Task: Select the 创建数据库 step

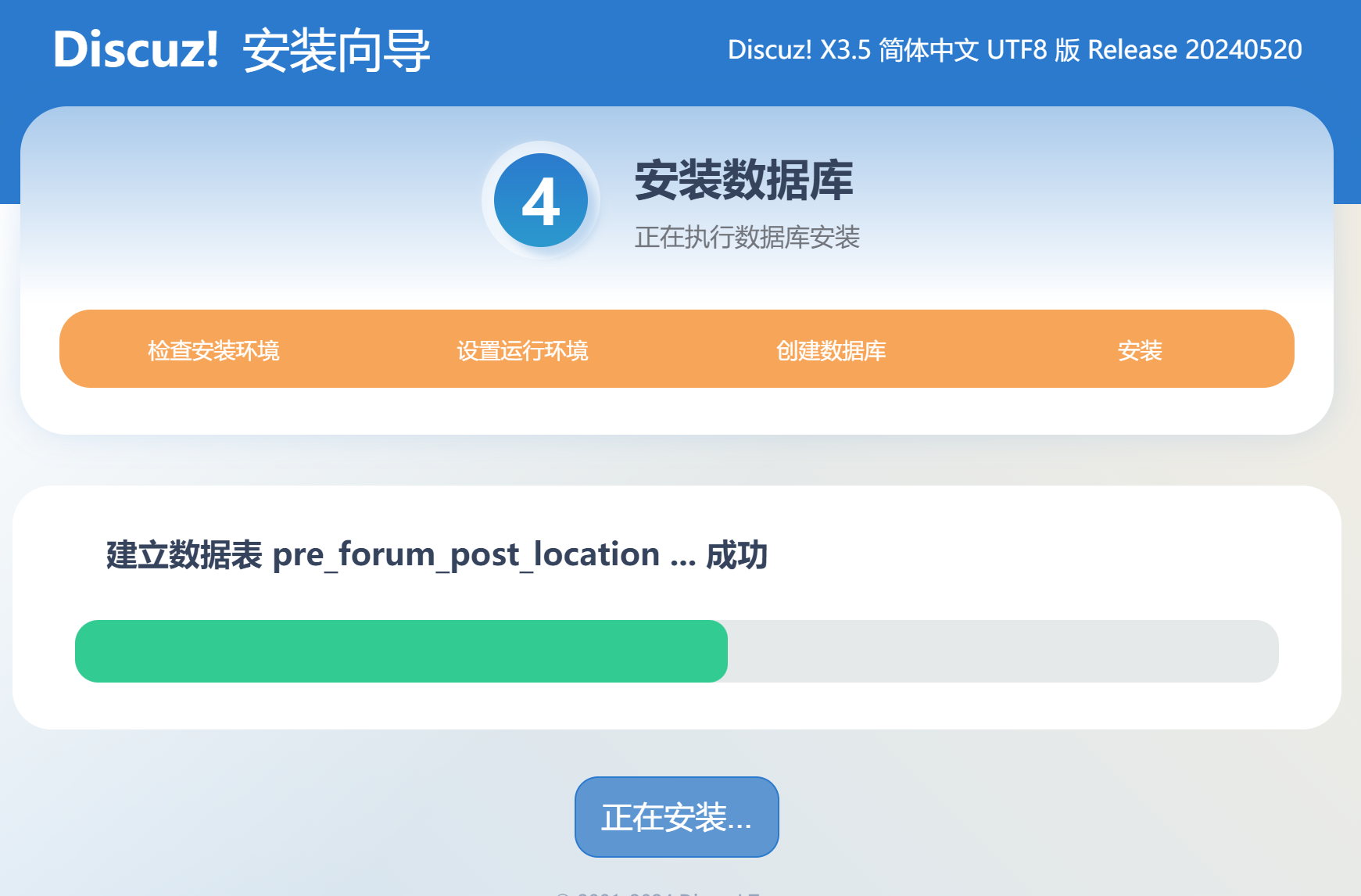Action: tap(831, 350)
